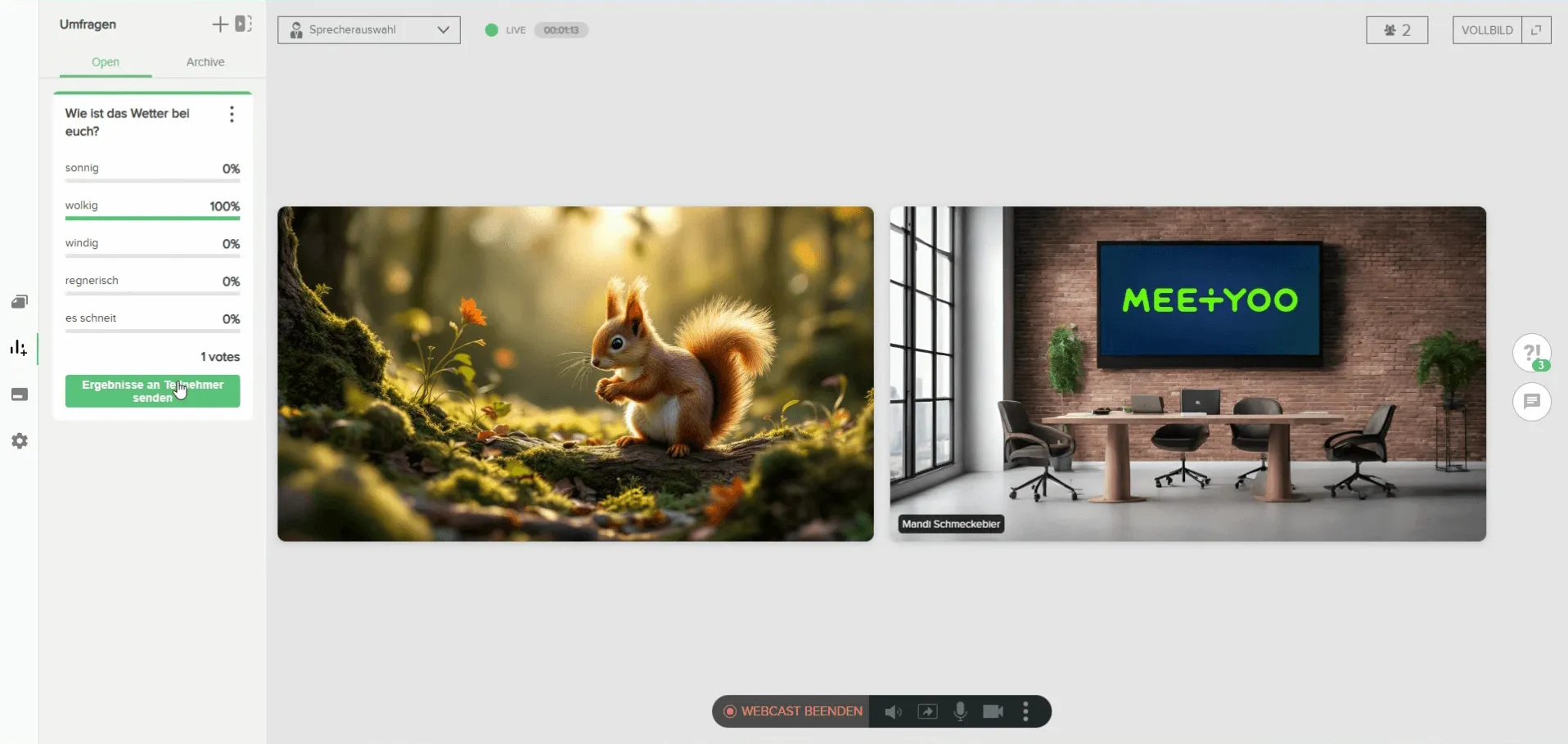Open the poll's three-dot options menu

(232, 115)
